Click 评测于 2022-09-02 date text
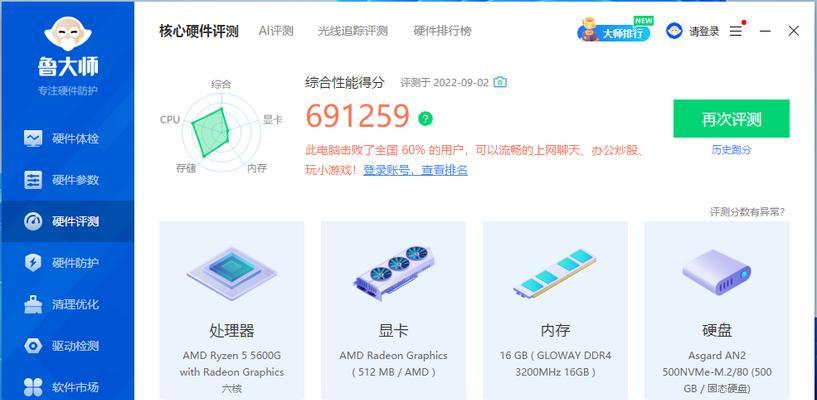The height and width of the screenshot is (400, 817). tap(444, 82)
